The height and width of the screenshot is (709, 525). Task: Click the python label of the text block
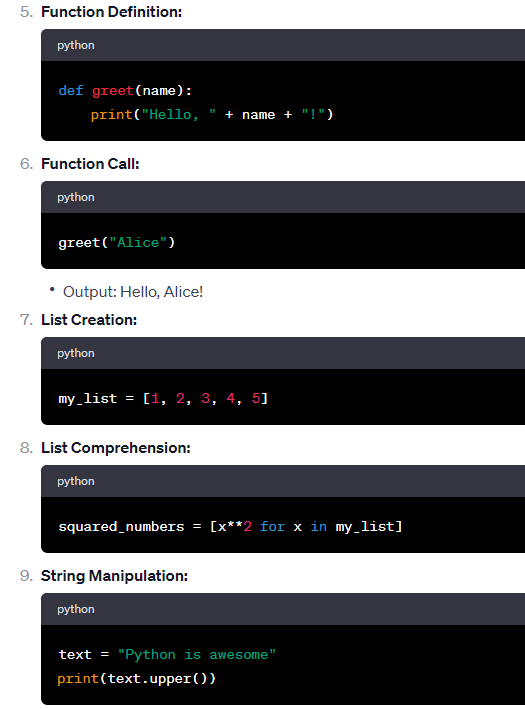point(76,609)
